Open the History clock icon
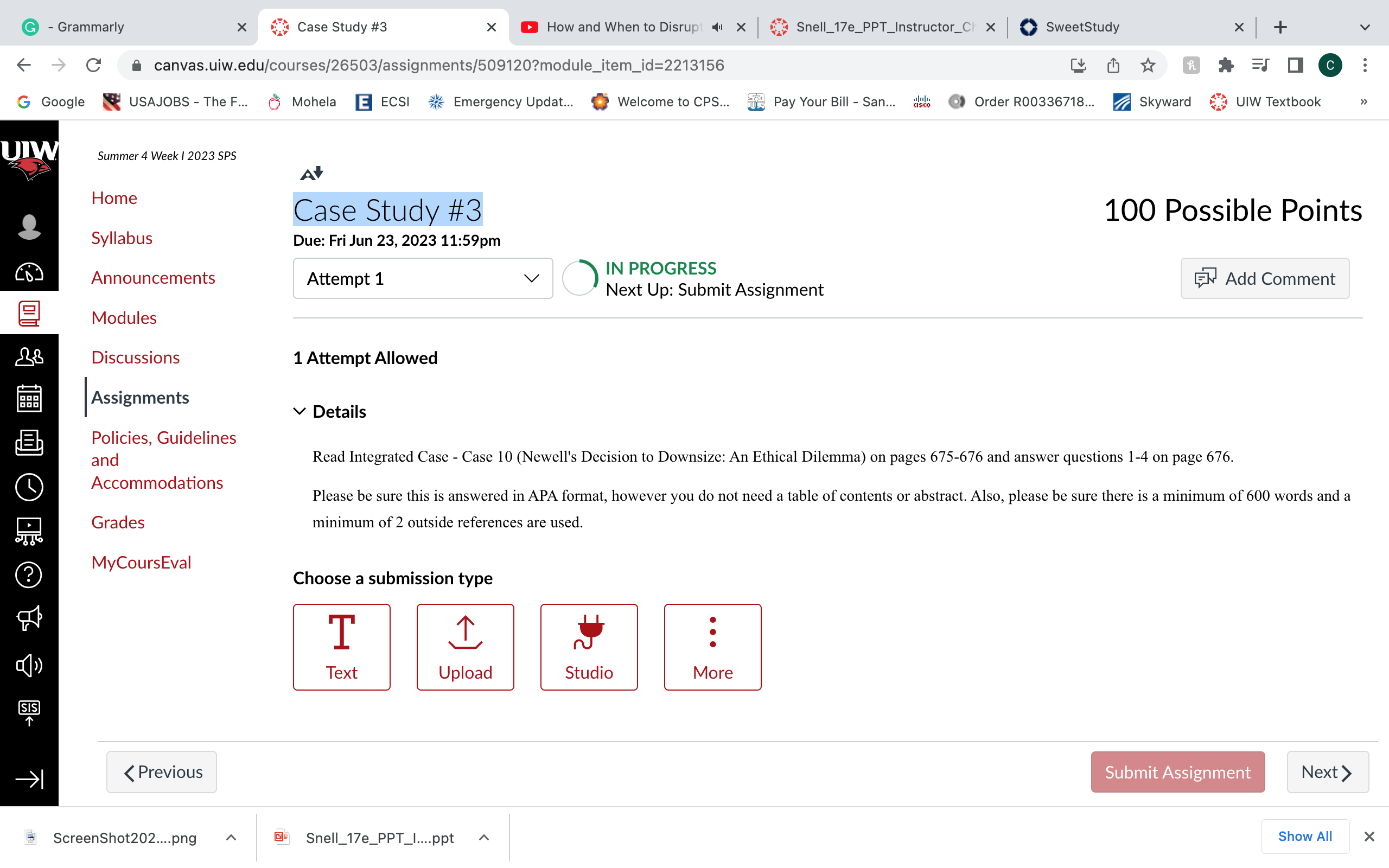The width and height of the screenshot is (1389, 868). [x=29, y=487]
